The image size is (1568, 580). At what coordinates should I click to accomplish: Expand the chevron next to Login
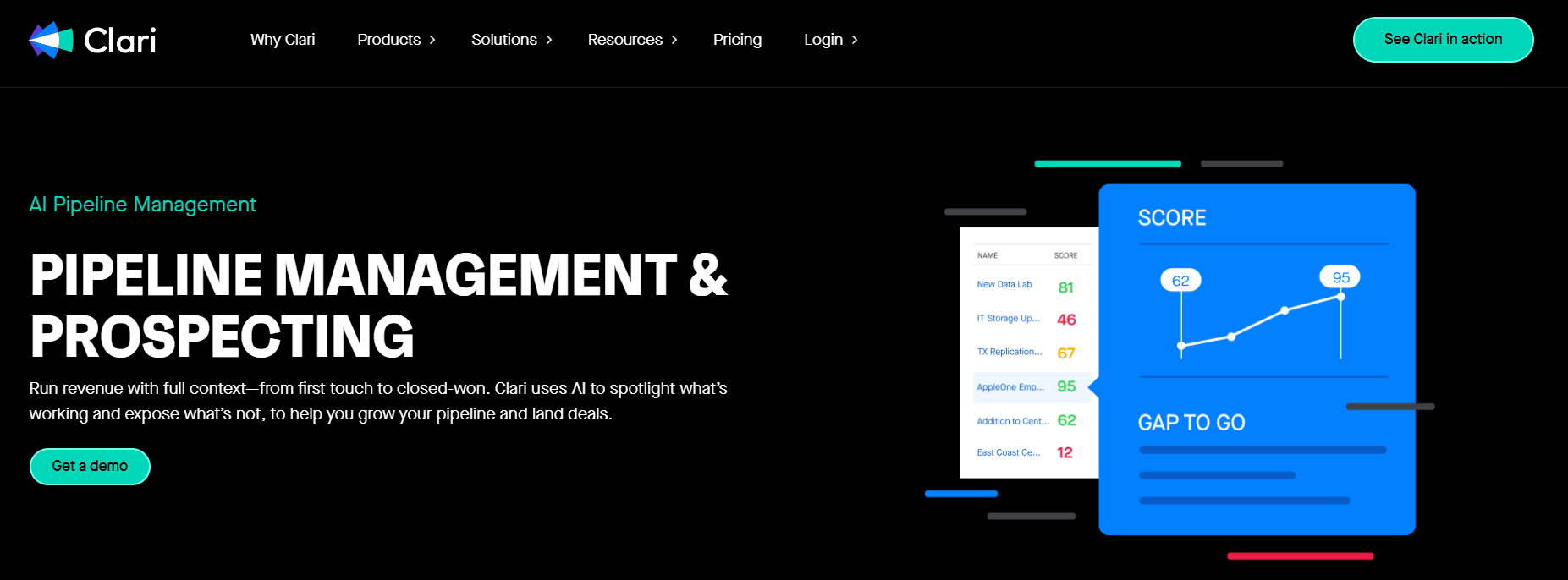pyautogui.click(x=855, y=40)
